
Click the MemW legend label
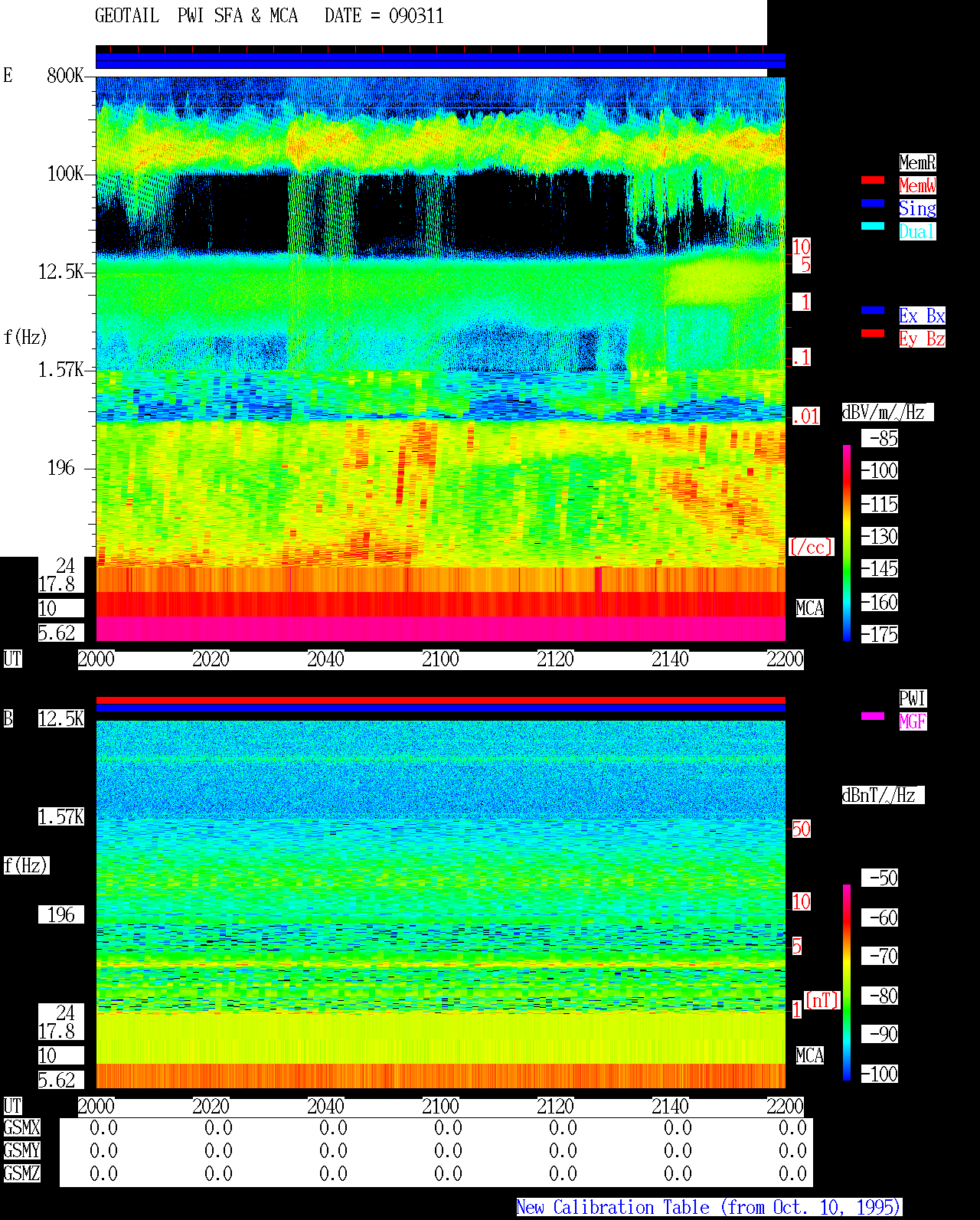tap(917, 185)
